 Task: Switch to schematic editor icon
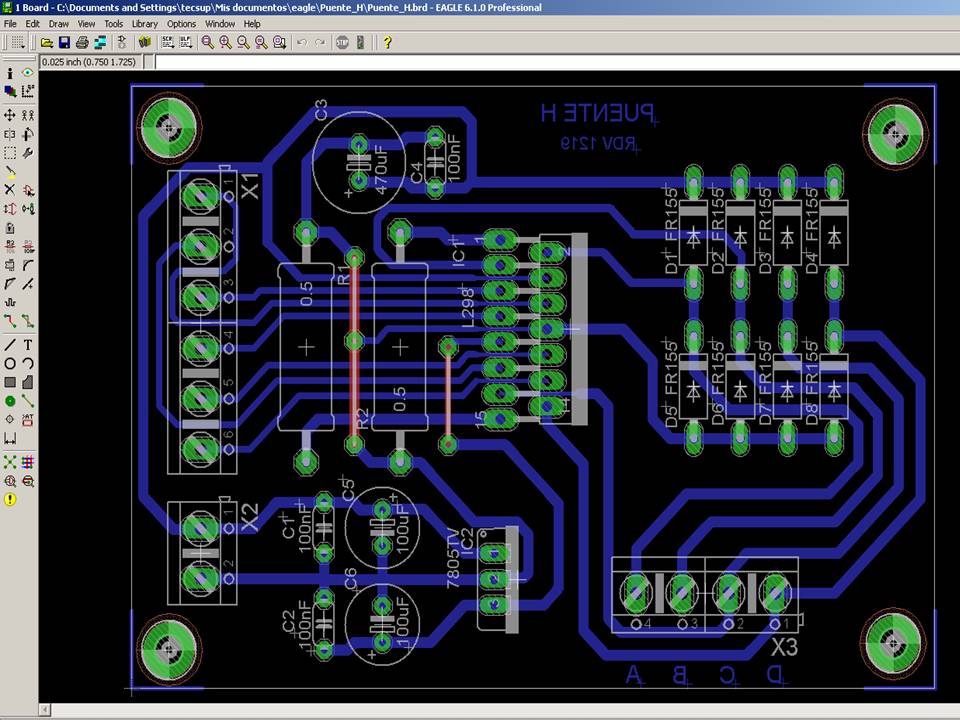click(x=122, y=42)
